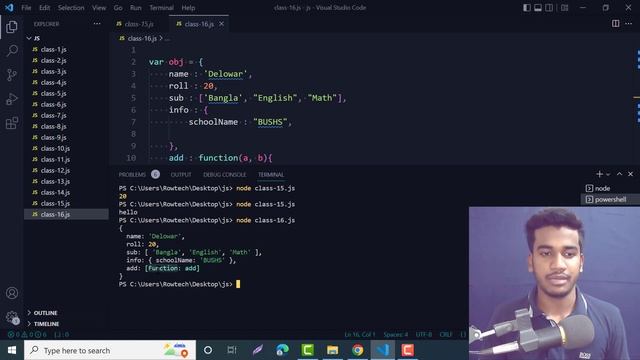The height and width of the screenshot is (360, 640).
Task: Open the File menu
Action: tap(26, 8)
